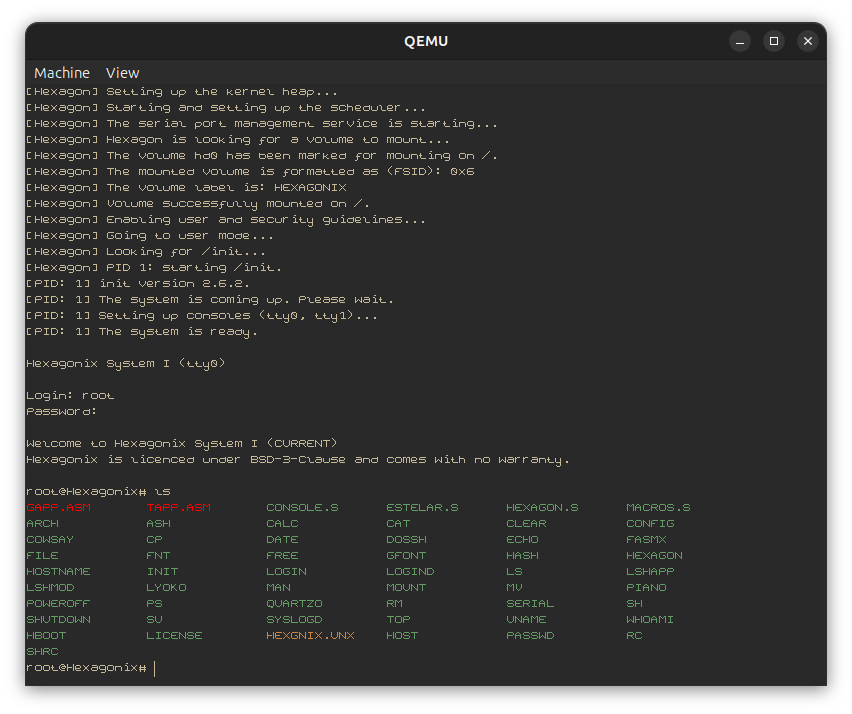The image size is (852, 714).
Task: Click the SHUTDOWN file name
Action: pos(59,620)
